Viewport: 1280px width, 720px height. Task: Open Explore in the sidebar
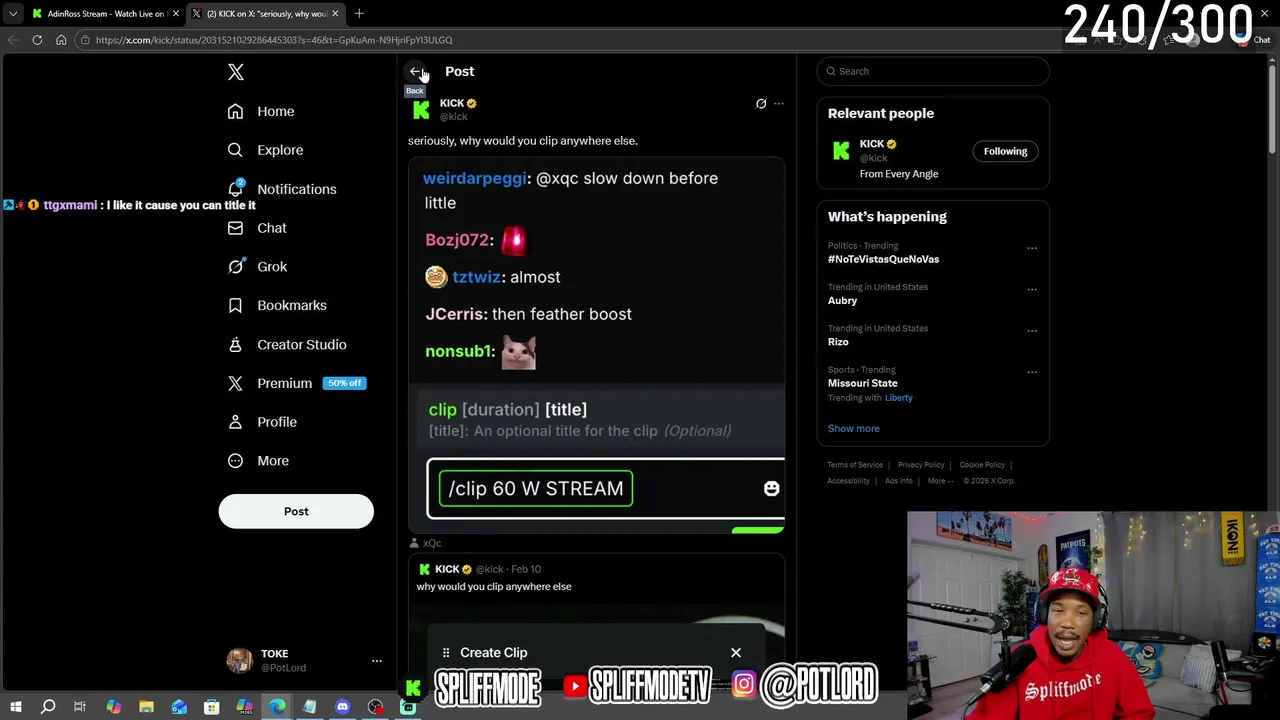[x=265, y=150]
